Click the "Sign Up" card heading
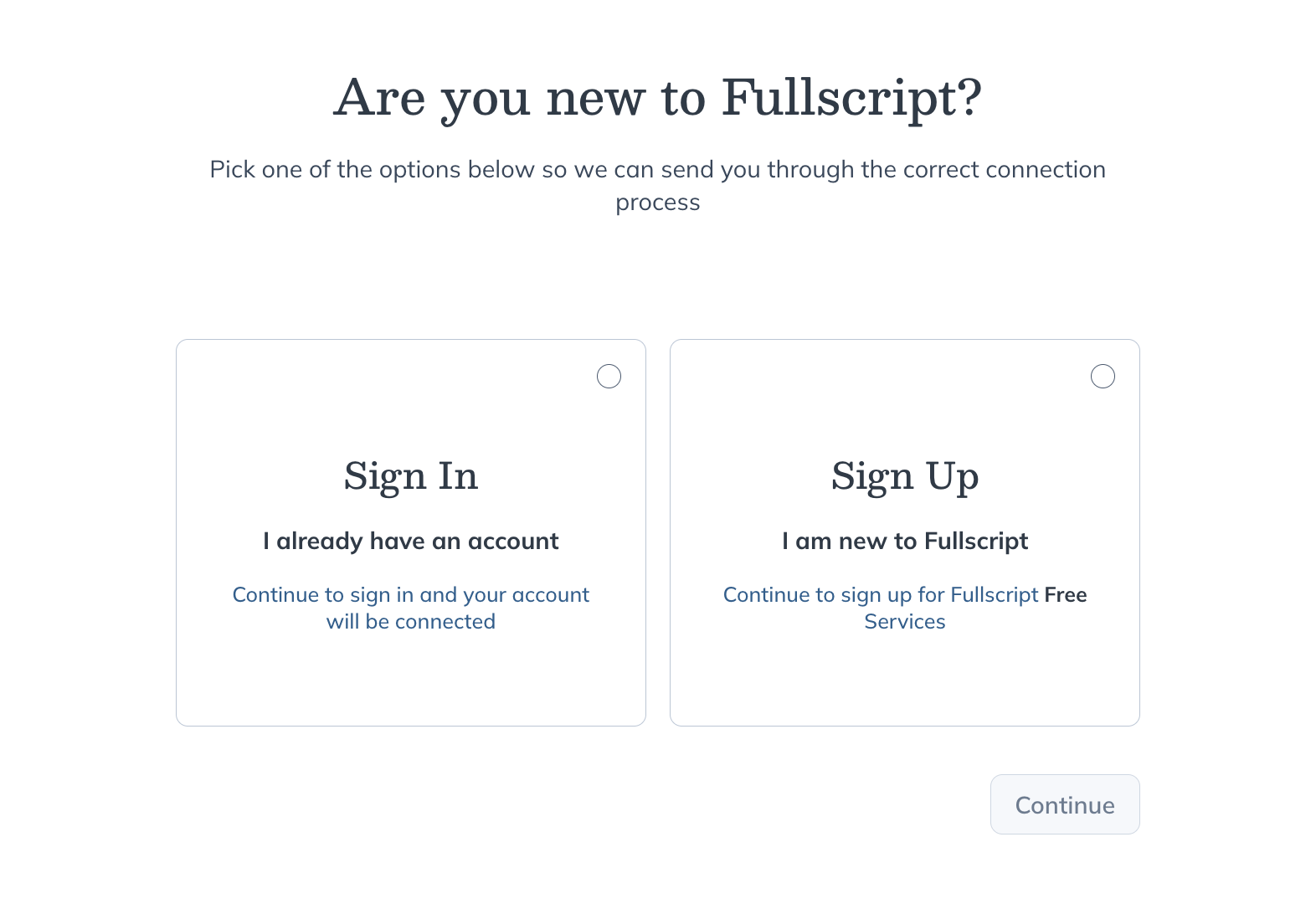The image size is (1316, 914). (904, 476)
